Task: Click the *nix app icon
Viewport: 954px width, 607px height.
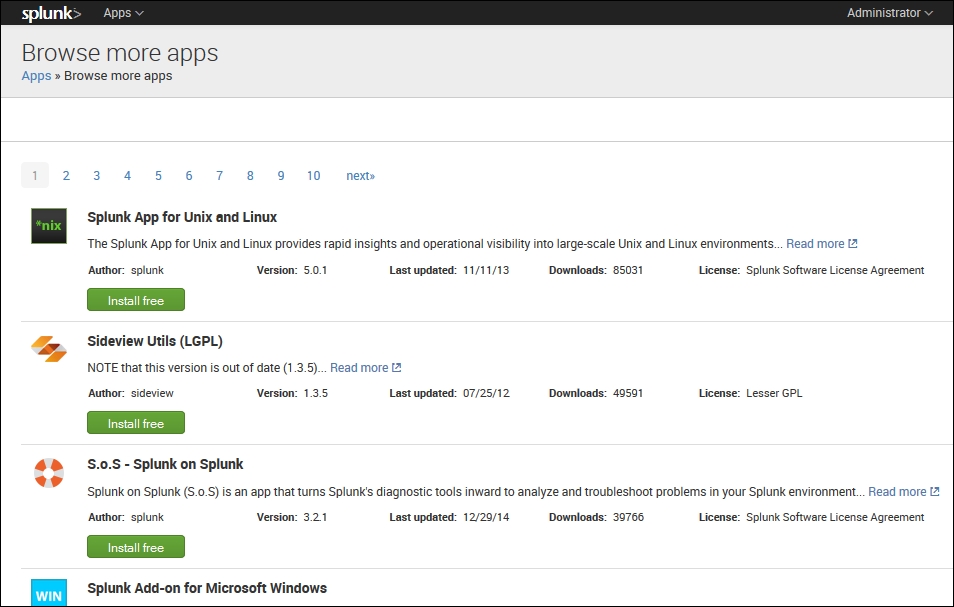Action: pyautogui.click(x=49, y=226)
